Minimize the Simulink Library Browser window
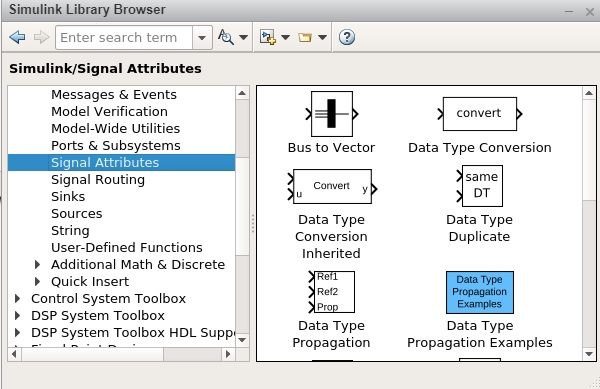This screenshot has width=600, height=389. [569, 11]
